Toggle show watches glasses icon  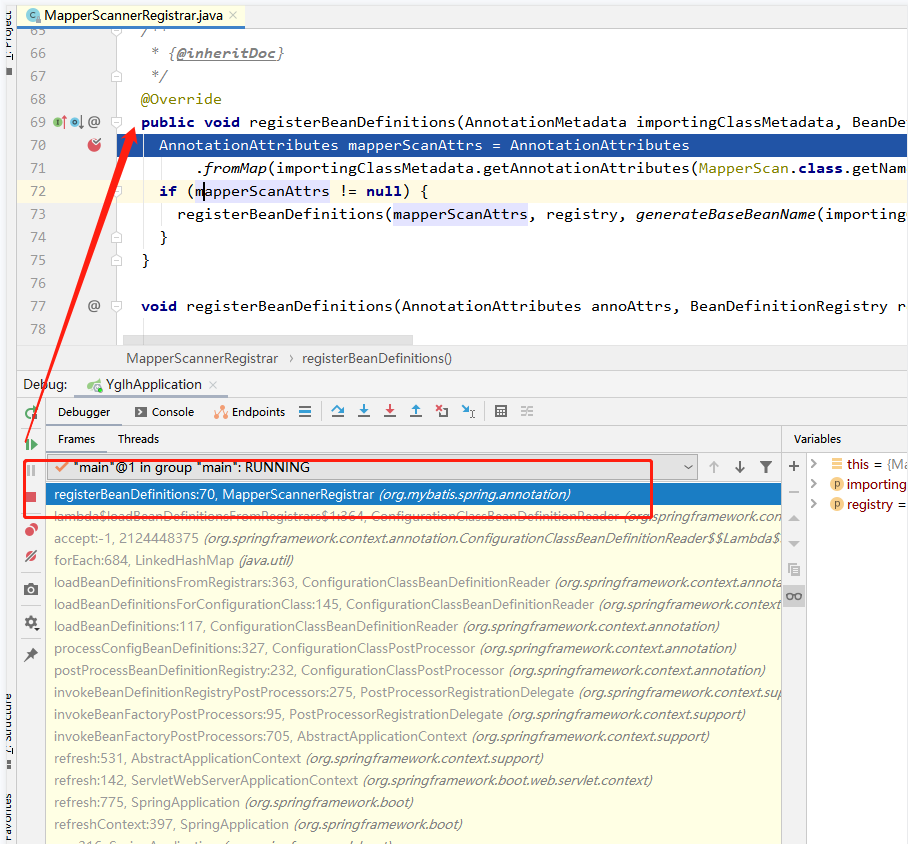pyautogui.click(x=794, y=596)
